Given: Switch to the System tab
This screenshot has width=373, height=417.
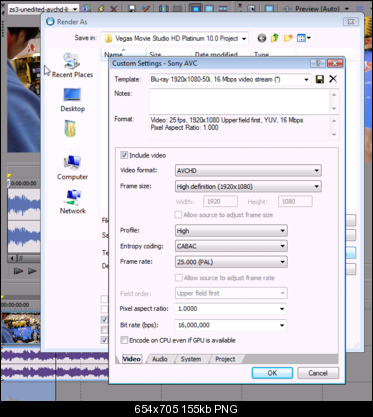Looking at the screenshot, I should point(191,359).
